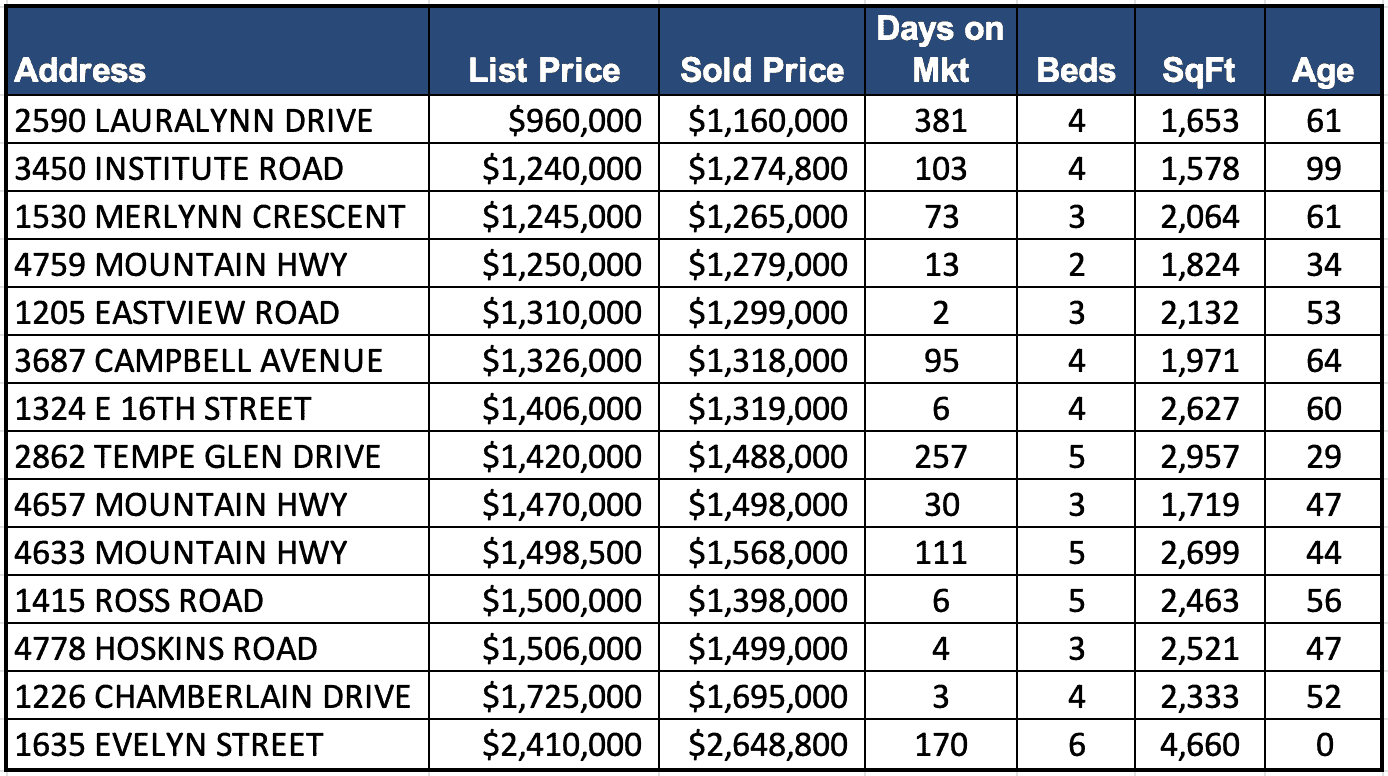Viewport: 1388px width, 776px height.
Task: Click the 2,333 SqFt cell
Action: coord(1199,697)
